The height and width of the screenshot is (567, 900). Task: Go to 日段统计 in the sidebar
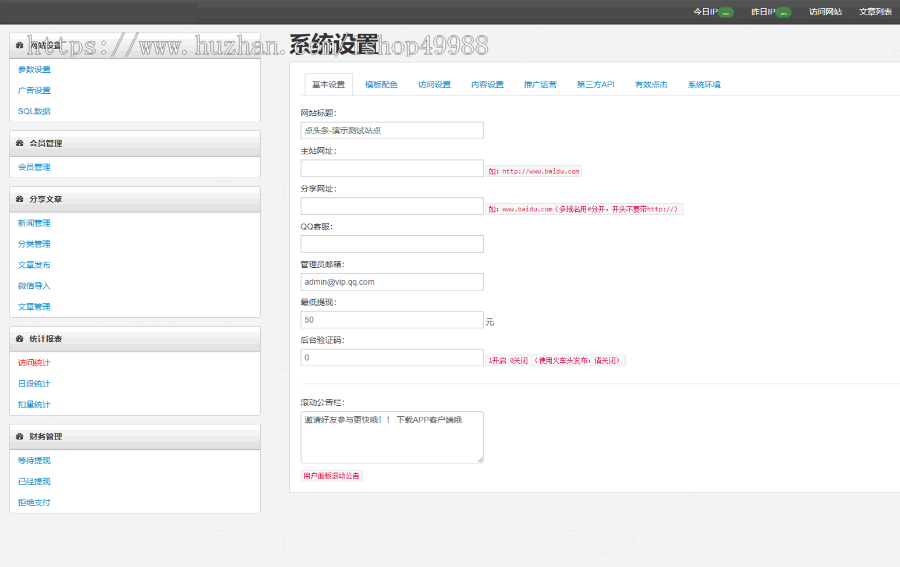[x=34, y=383]
